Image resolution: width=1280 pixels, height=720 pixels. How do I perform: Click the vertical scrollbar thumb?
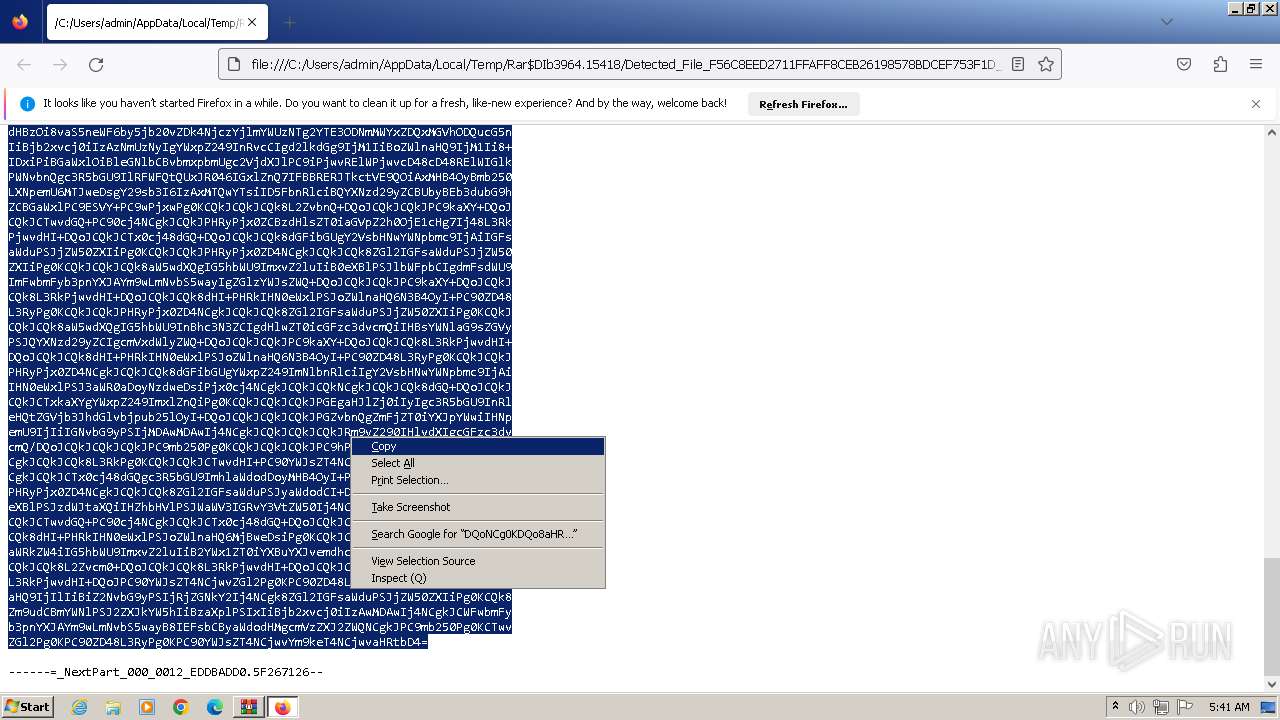1271,616
